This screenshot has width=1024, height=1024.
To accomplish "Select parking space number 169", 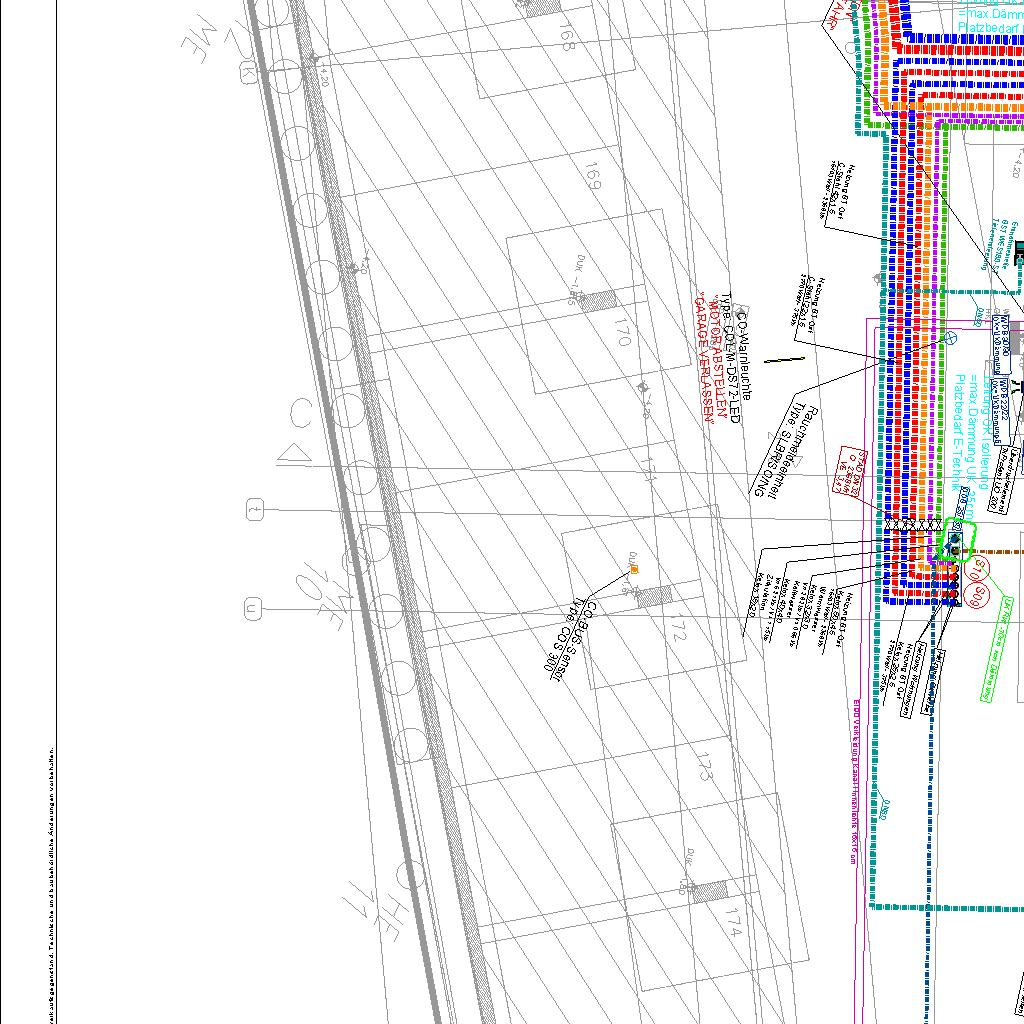I will coord(591,176).
